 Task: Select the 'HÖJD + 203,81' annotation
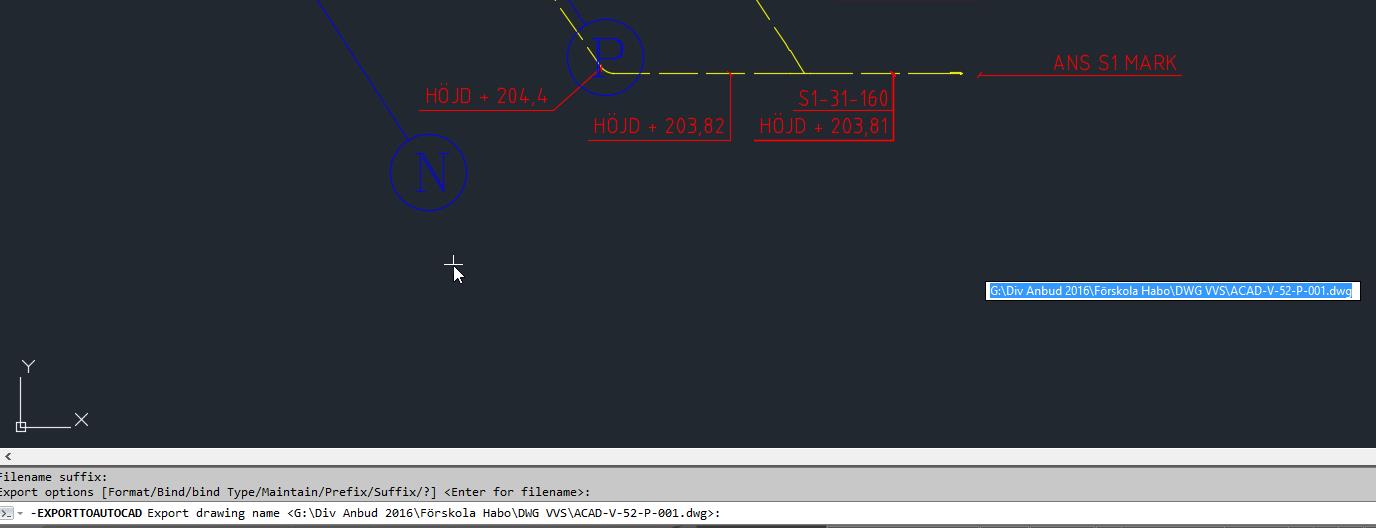click(824, 126)
